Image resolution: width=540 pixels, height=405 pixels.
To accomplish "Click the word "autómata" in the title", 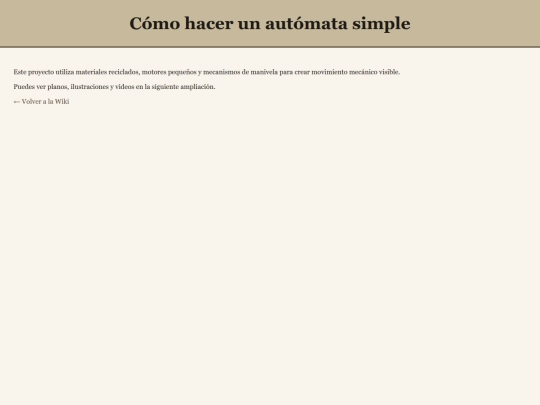I will coord(306,24).
